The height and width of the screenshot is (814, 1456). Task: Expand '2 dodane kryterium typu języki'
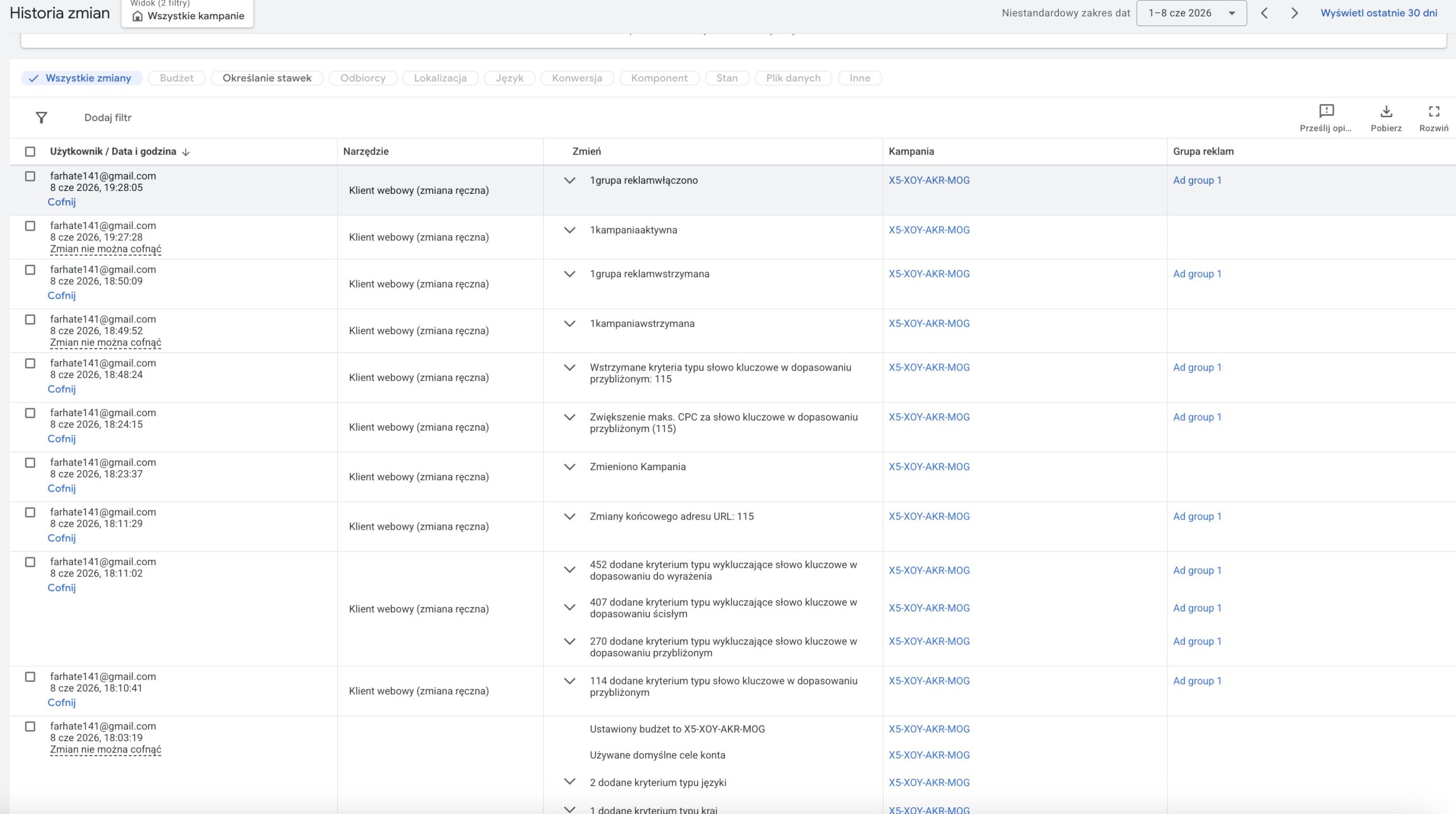(x=569, y=782)
